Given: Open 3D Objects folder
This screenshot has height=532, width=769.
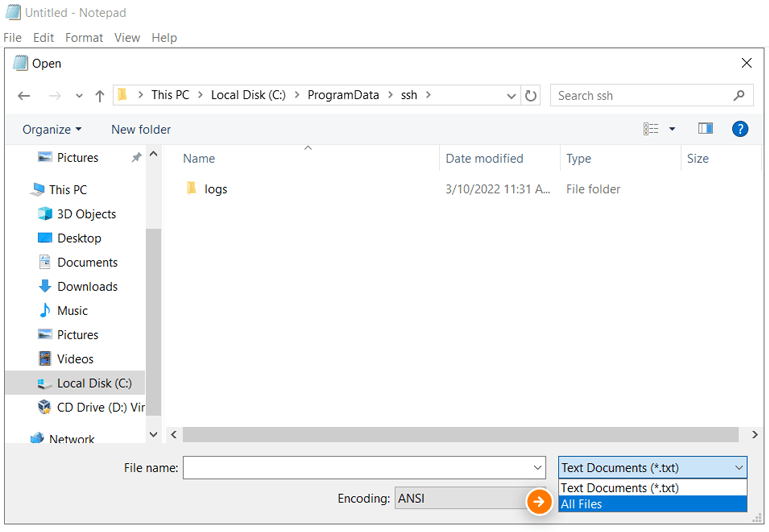Looking at the screenshot, I should pyautogui.click(x=86, y=214).
